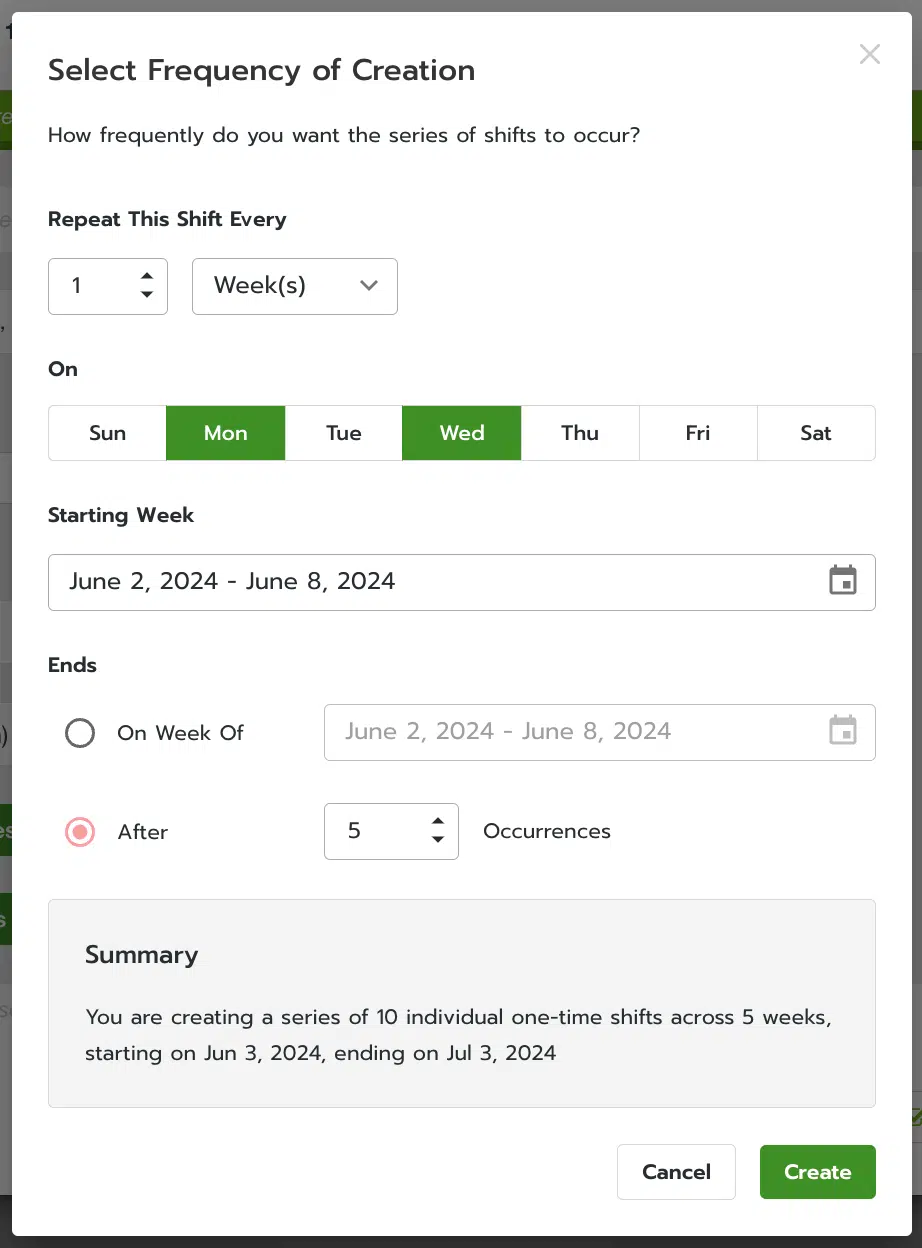Image resolution: width=922 pixels, height=1248 pixels.
Task: Open calendar icon for On Week Of
Action: point(843,731)
